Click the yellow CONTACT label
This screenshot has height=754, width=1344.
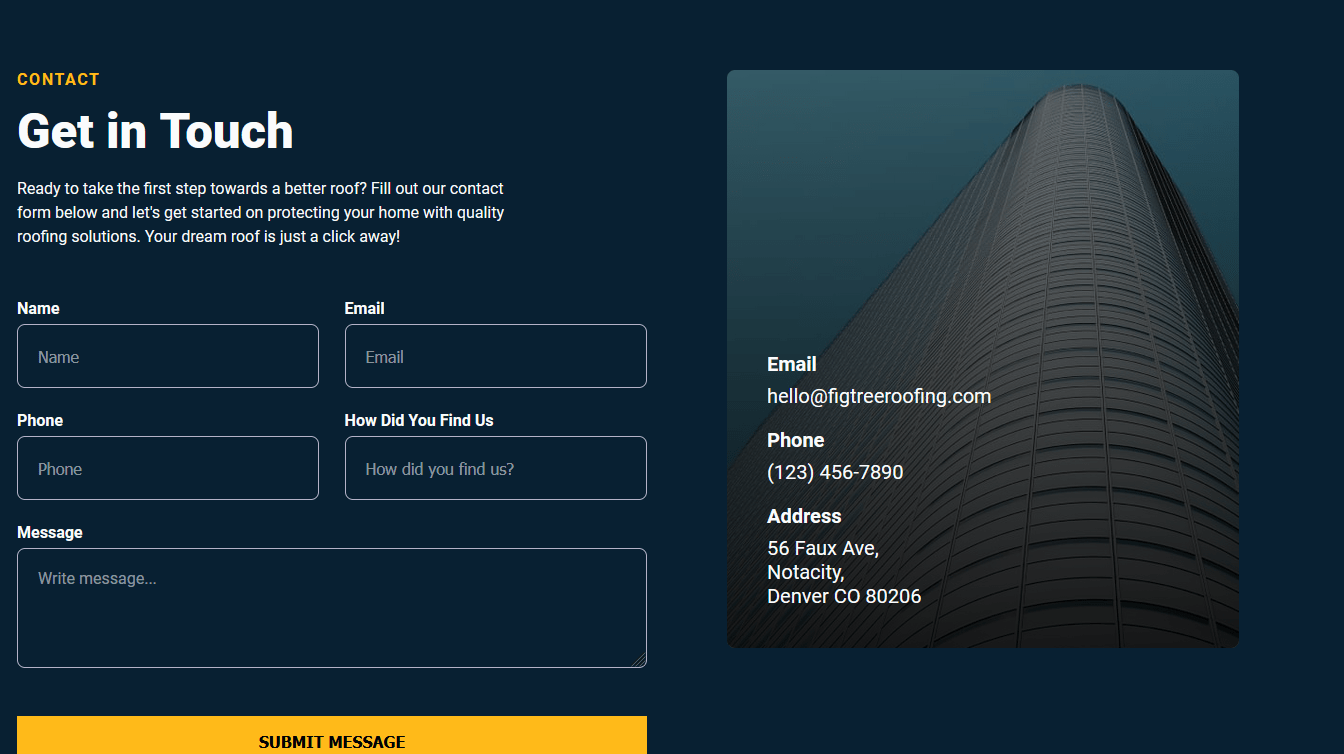[58, 79]
